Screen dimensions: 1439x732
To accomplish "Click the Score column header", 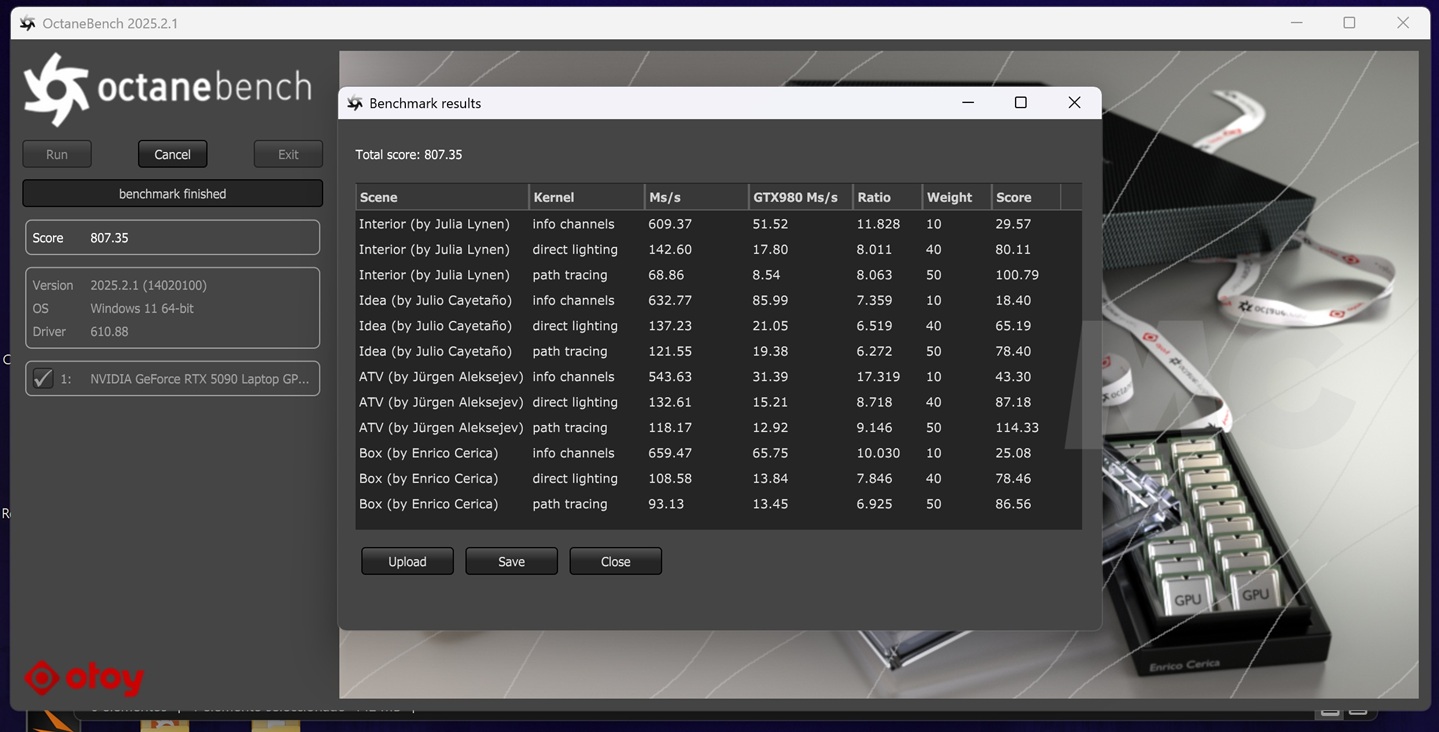I will 1025,197.
